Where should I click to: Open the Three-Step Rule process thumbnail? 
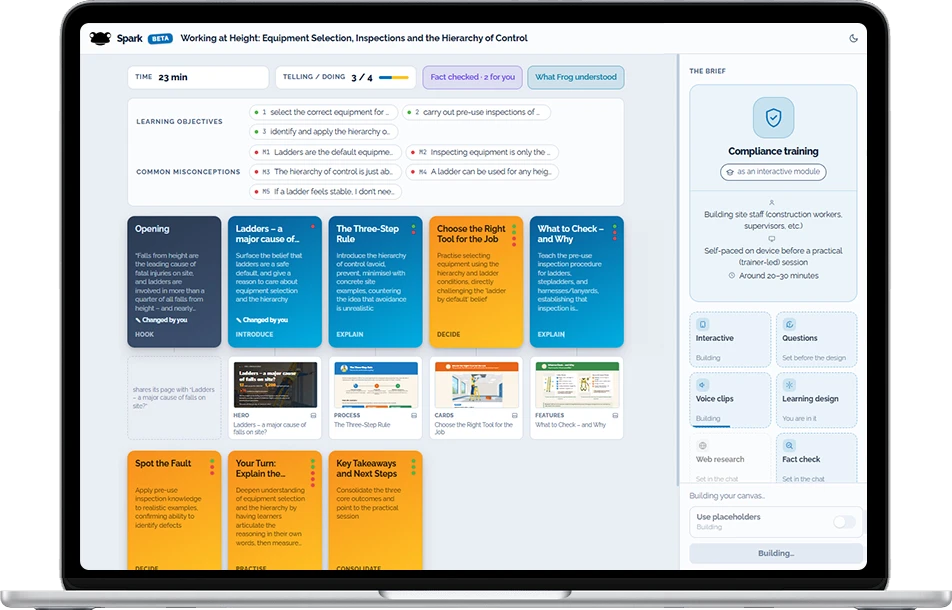(x=376, y=385)
